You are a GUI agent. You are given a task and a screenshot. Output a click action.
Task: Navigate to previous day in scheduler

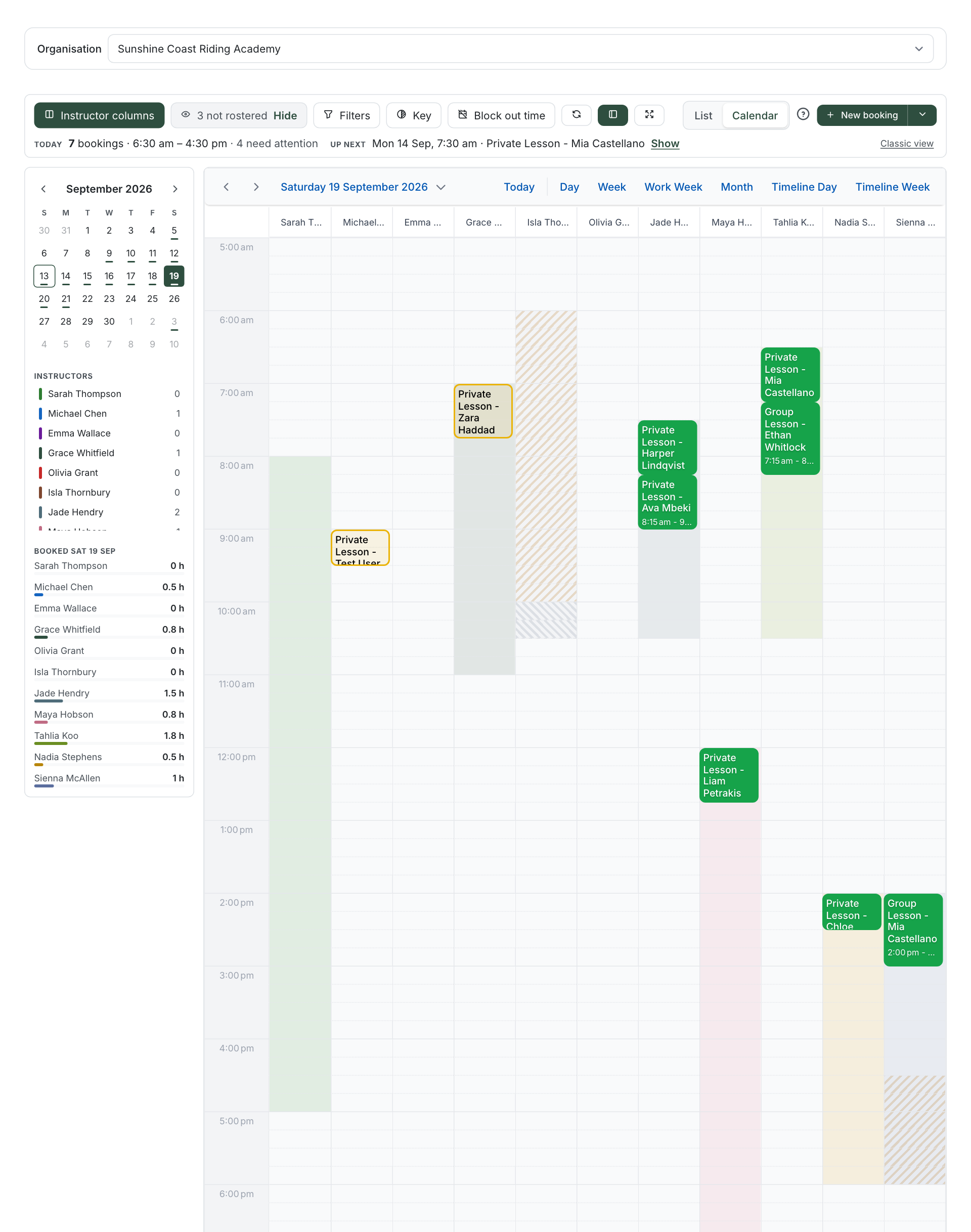[226, 187]
